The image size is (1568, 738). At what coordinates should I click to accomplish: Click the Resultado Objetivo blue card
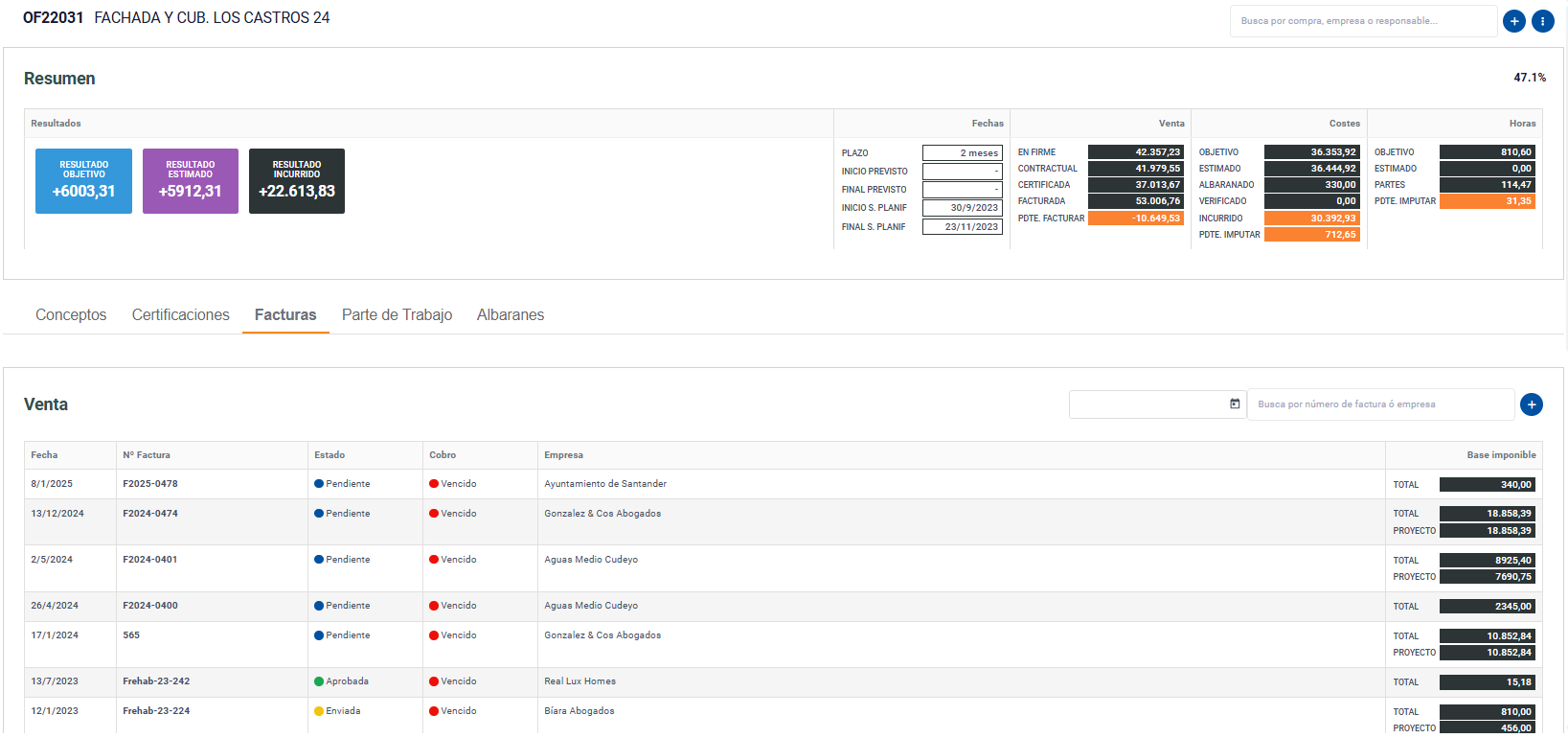click(x=83, y=181)
